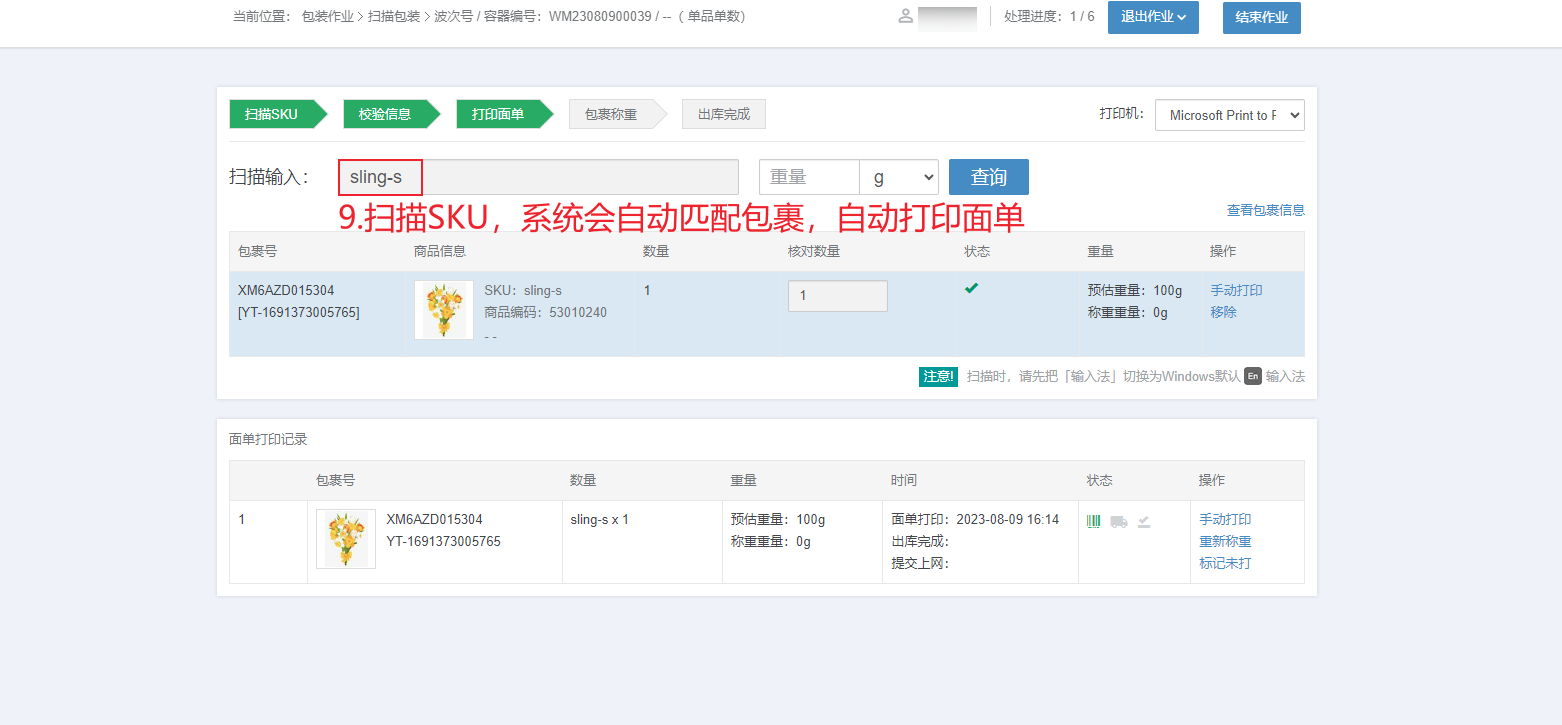Focus the 重量 weight input field
The height and width of the screenshot is (725, 1562).
tap(809, 177)
